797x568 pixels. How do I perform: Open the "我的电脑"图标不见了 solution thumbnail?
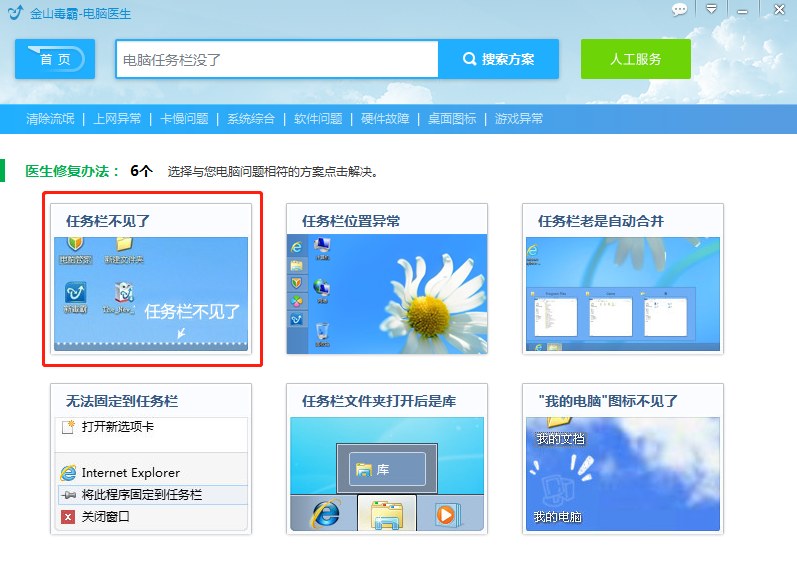click(623, 474)
